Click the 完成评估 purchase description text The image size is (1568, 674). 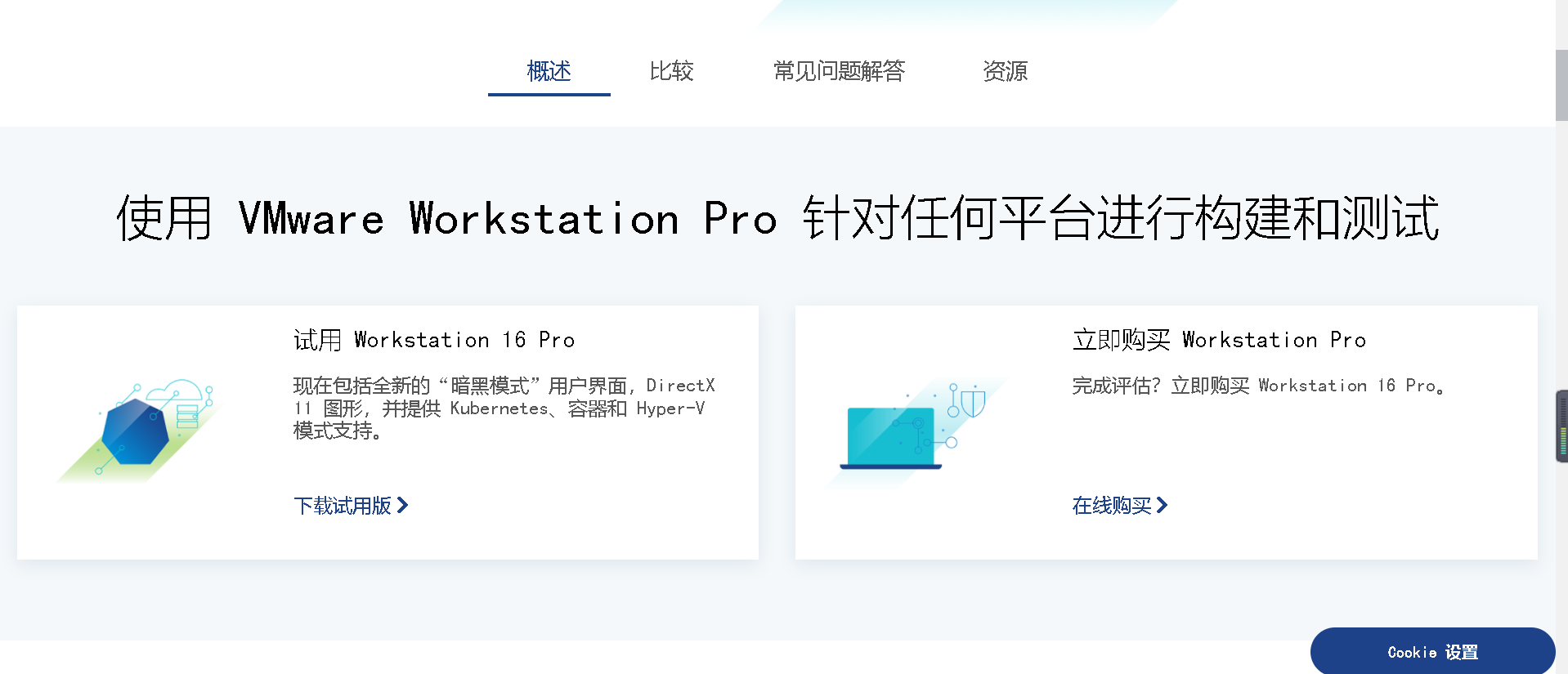[x=1258, y=386]
